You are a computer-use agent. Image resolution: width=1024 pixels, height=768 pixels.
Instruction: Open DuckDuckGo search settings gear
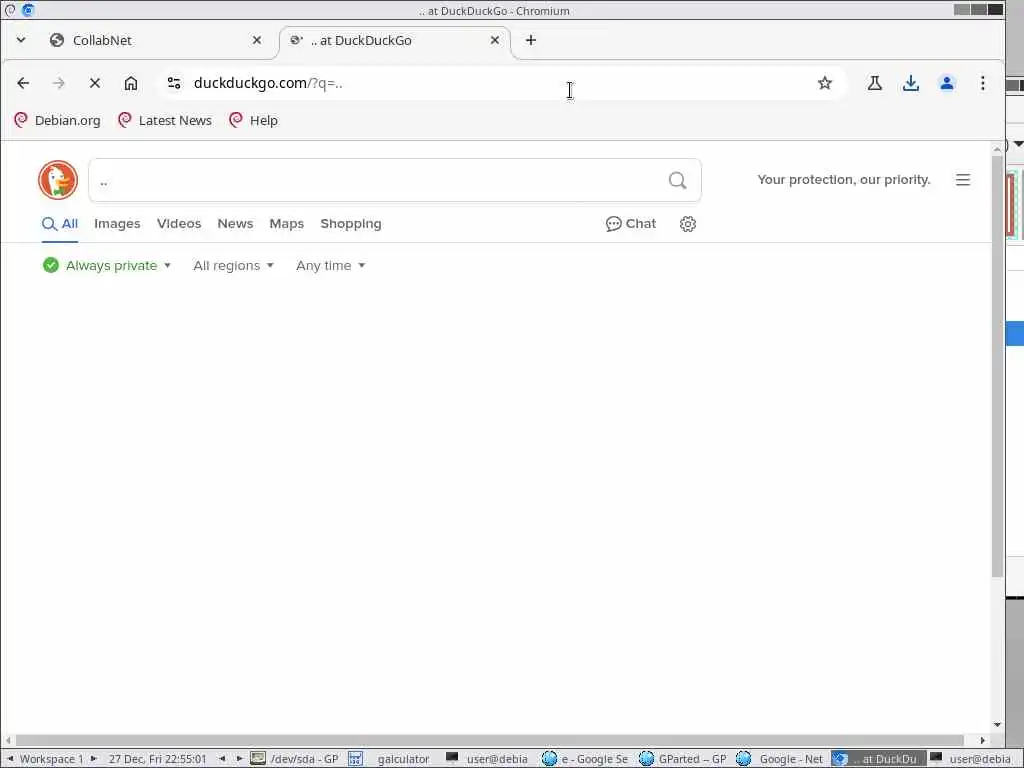(x=688, y=224)
